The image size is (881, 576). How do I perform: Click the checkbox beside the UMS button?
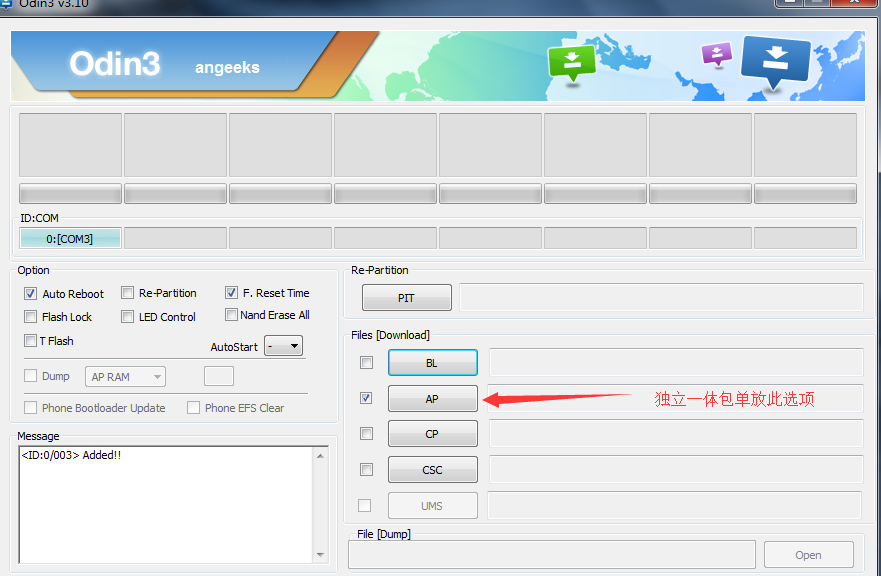[365, 506]
